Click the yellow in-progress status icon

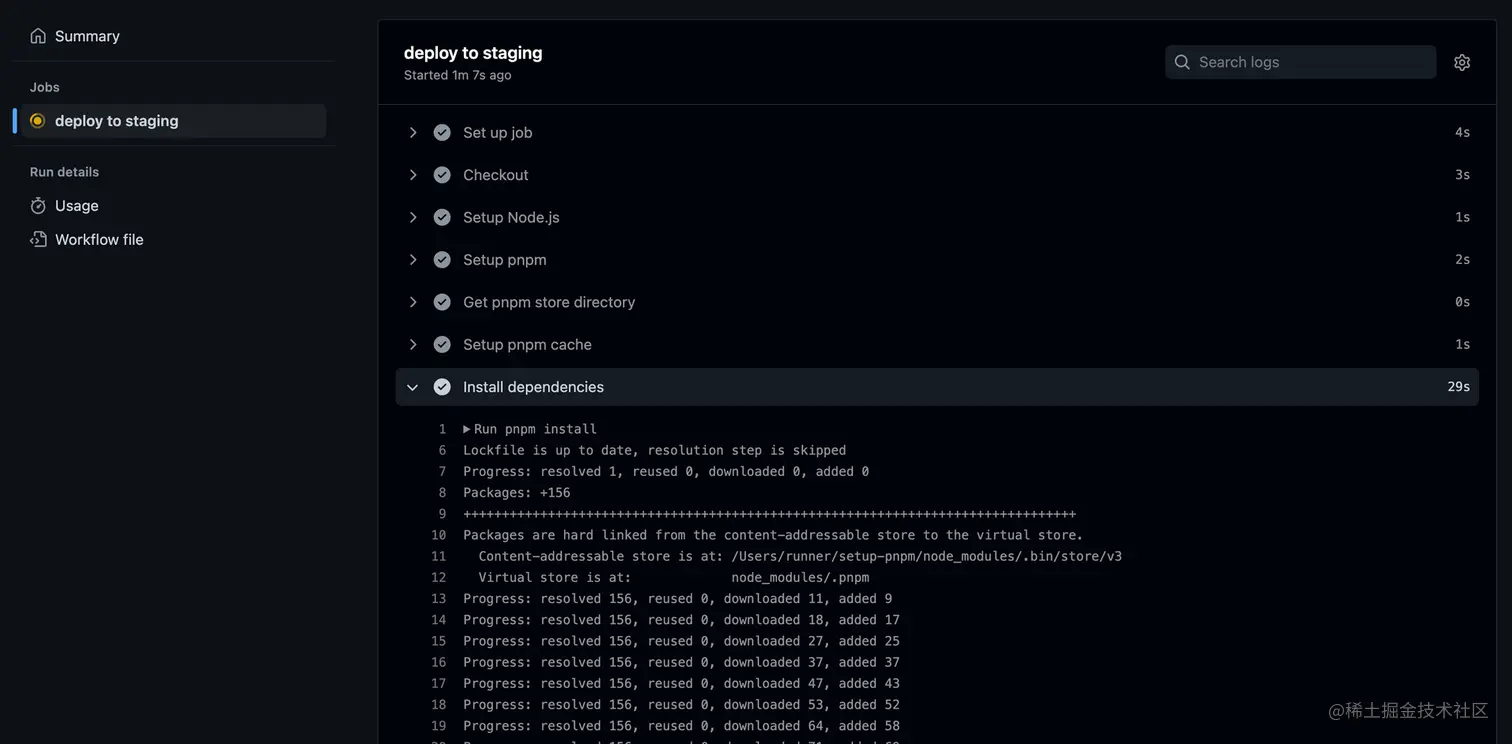tap(38, 121)
